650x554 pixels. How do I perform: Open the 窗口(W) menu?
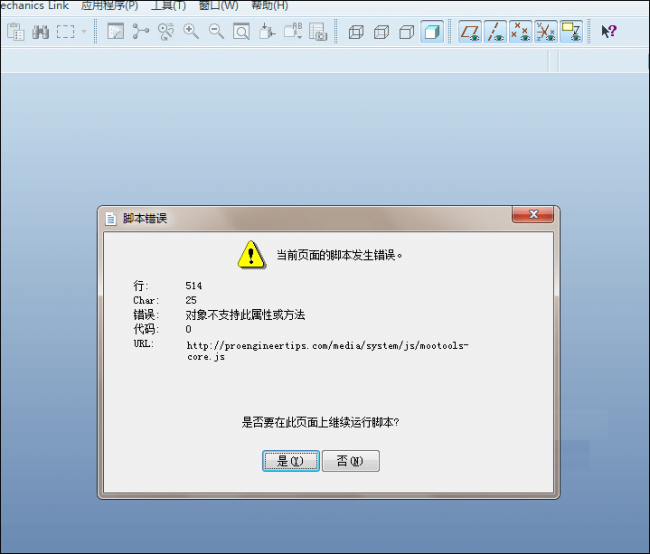218,5
